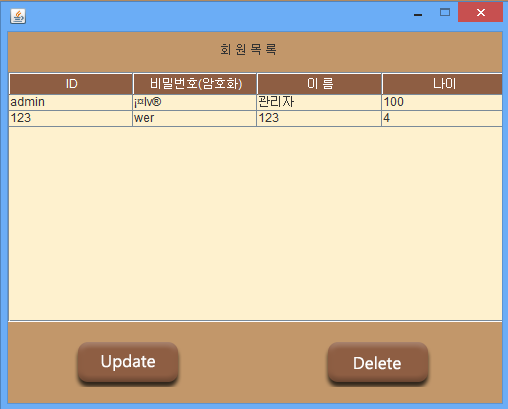This screenshot has width=508, height=409.
Task: Select the age cell showing 4
Action: pos(442,118)
